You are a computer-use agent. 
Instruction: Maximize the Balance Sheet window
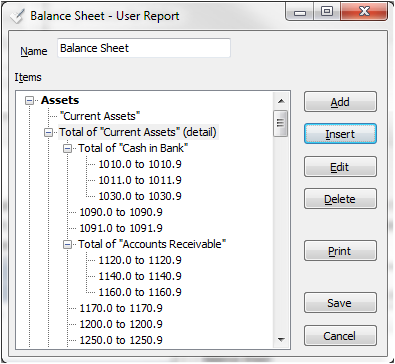tap(327, 12)
